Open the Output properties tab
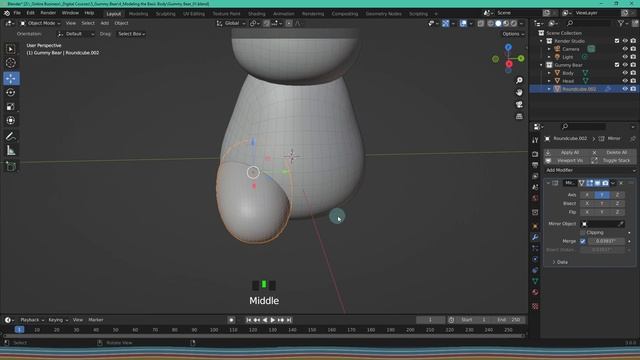Viewport: 640px width, 360px height. point(535,165)
